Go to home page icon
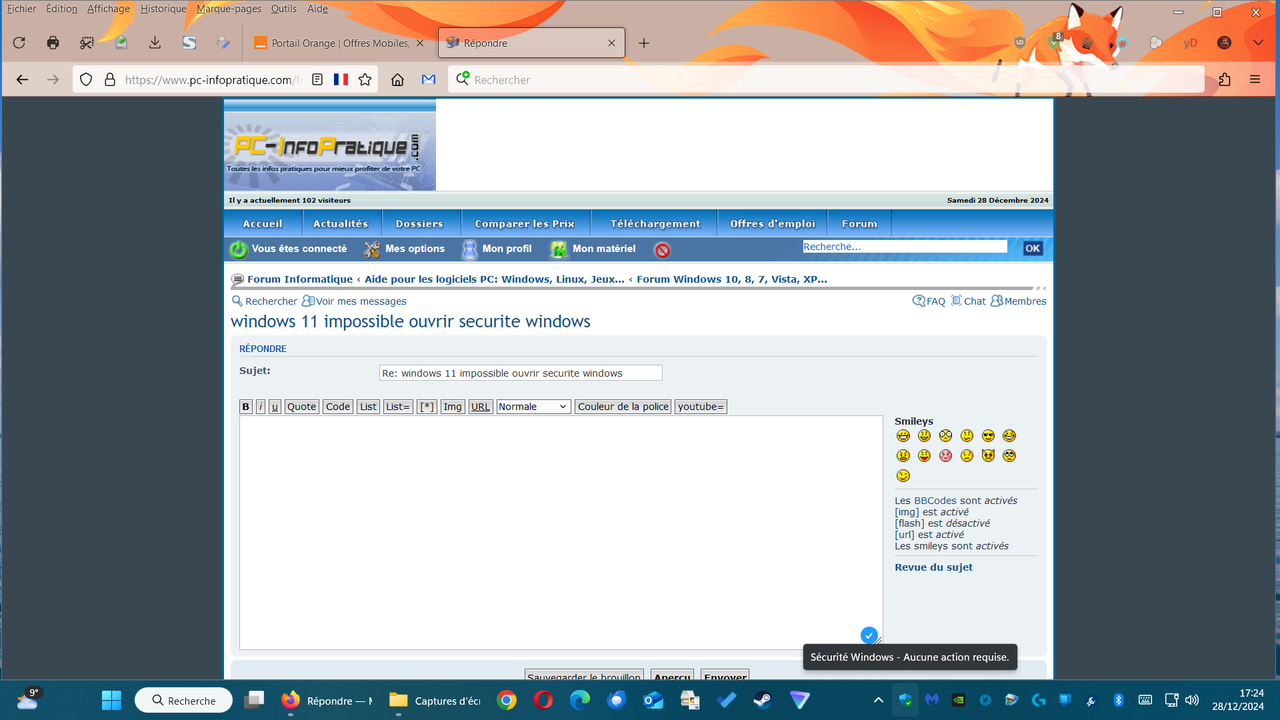 397,79
